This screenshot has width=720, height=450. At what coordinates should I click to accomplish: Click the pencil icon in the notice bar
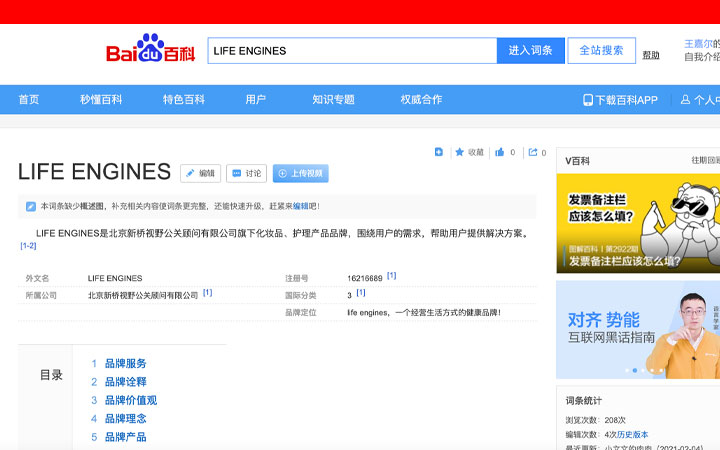[x=31, y=206]
